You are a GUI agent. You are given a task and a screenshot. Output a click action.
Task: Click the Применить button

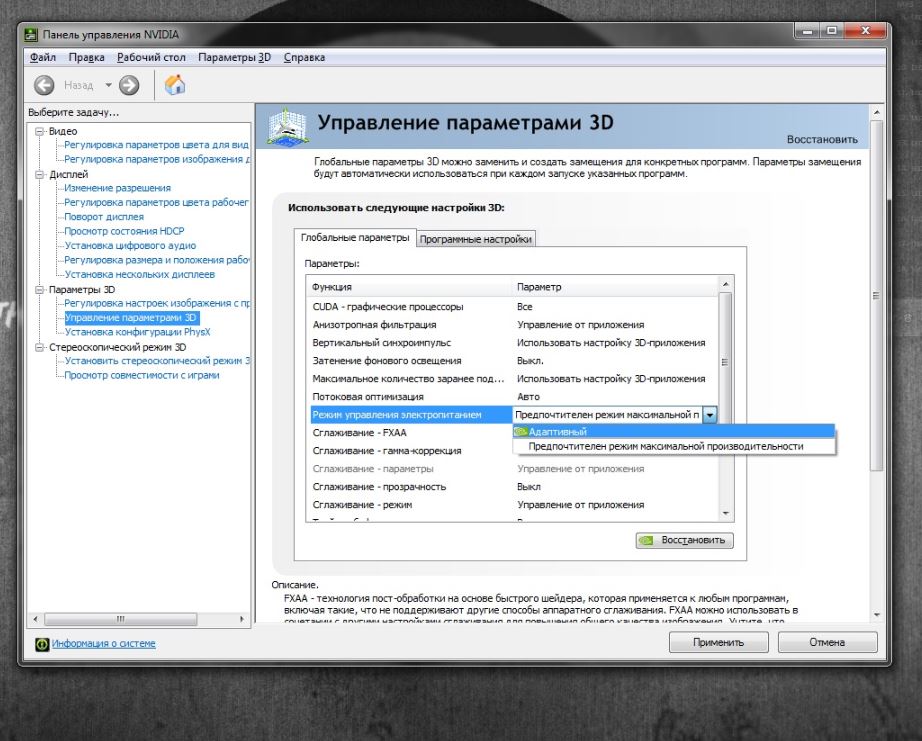(x=717, y=642)
